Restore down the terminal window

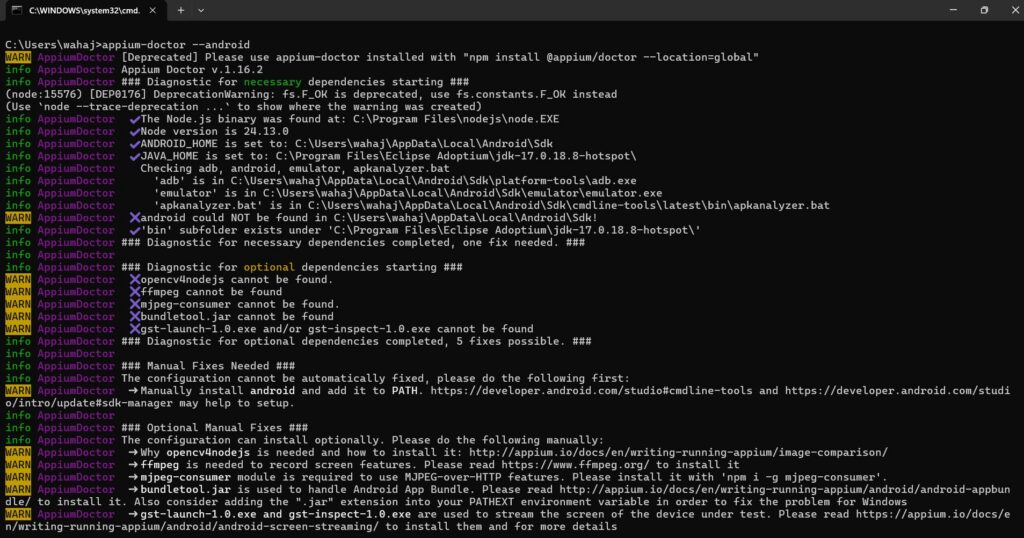pos(983,10)
